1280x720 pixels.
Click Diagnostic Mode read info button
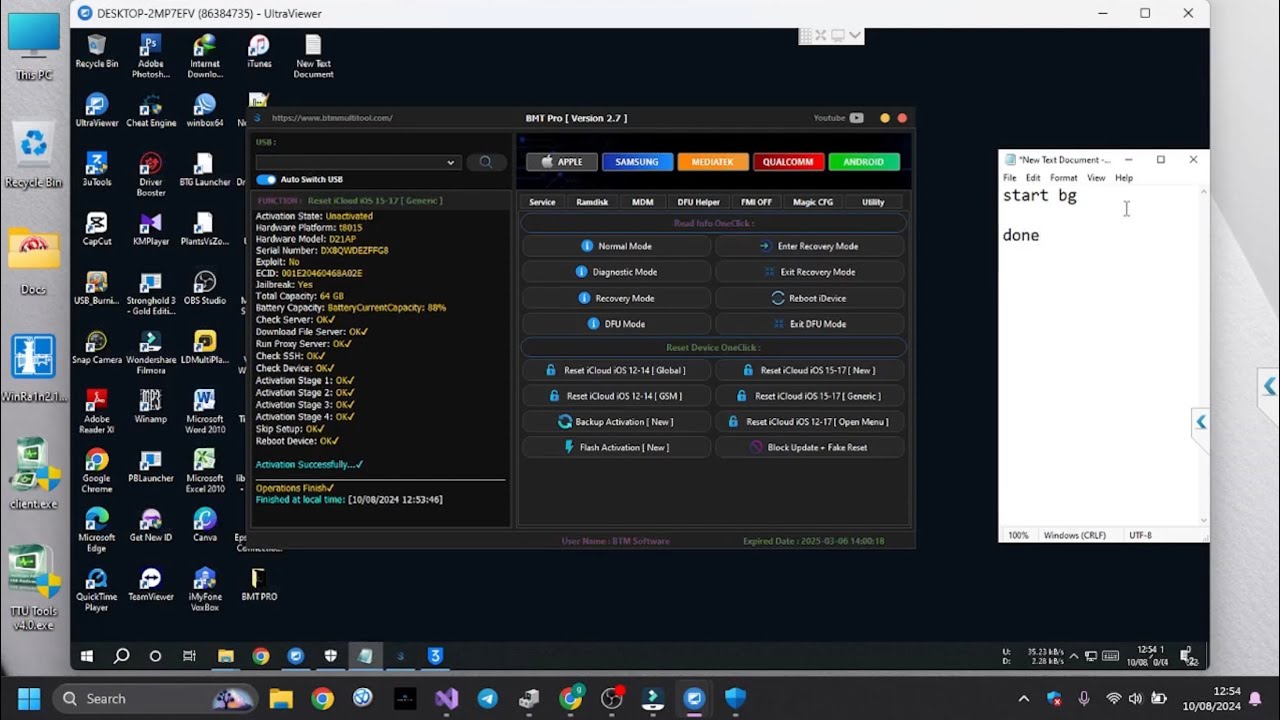(616, 272)
